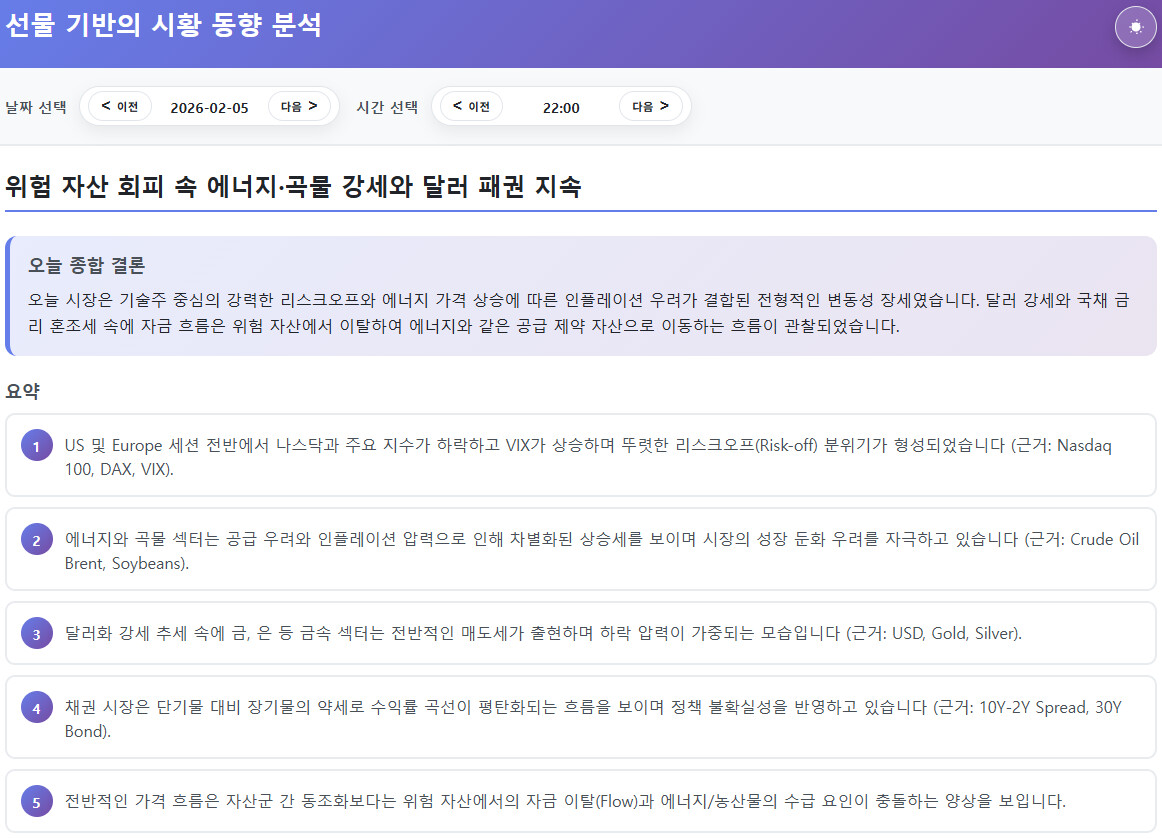Click numbered badge 1 in summary list
The image size is (1162, 839).
tap(36, 445)
